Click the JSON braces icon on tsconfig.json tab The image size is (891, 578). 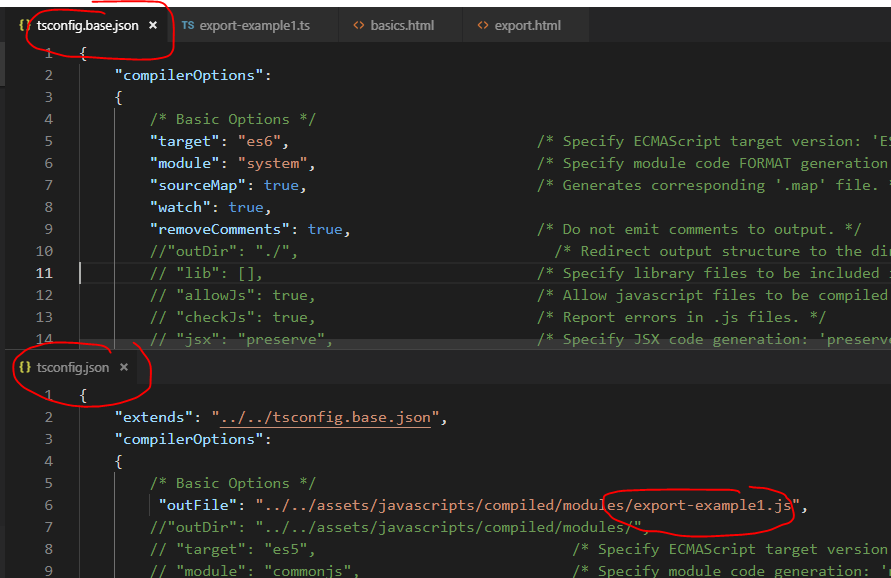[24, 367]
